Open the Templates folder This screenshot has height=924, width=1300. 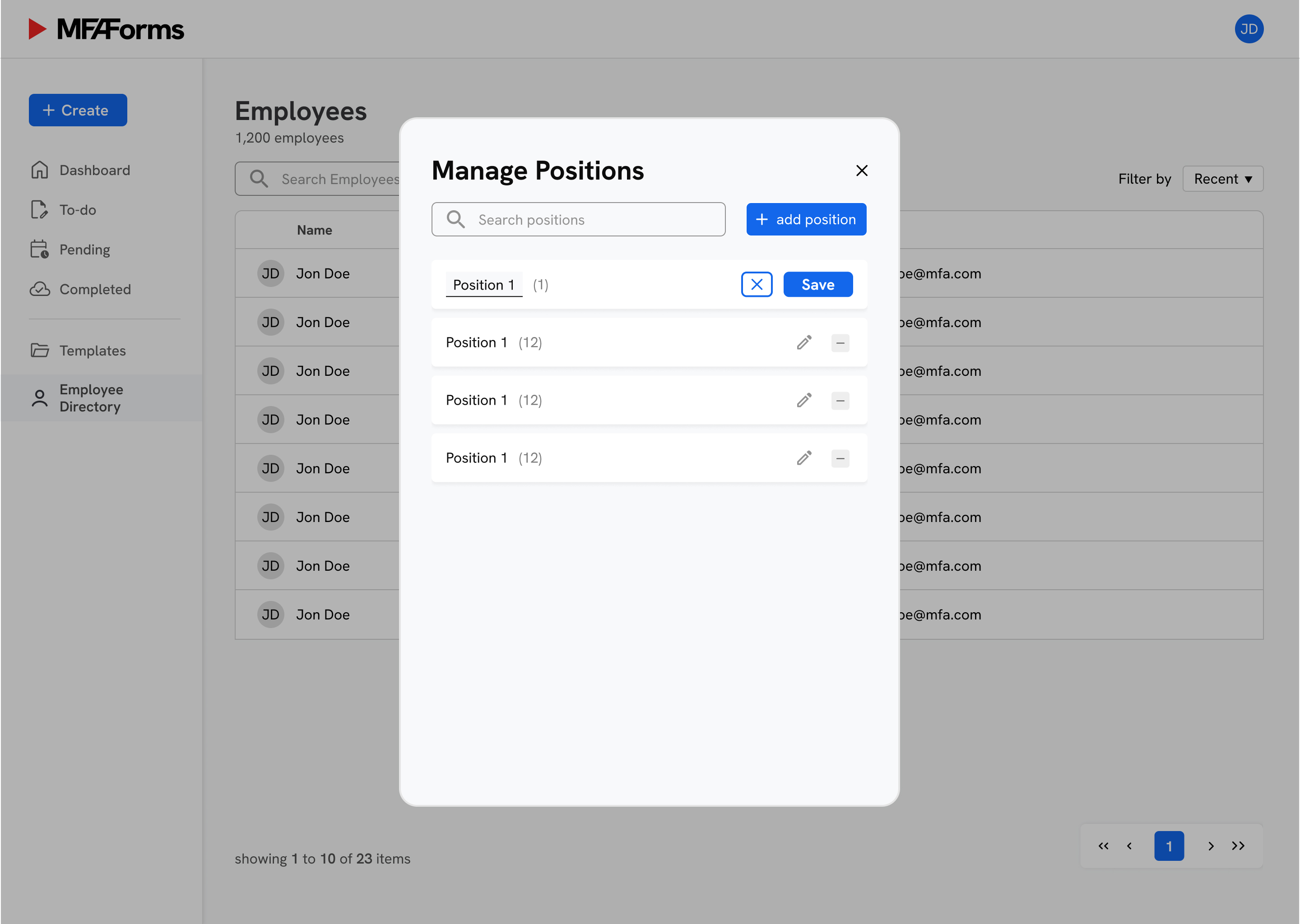tap(92, 351)
